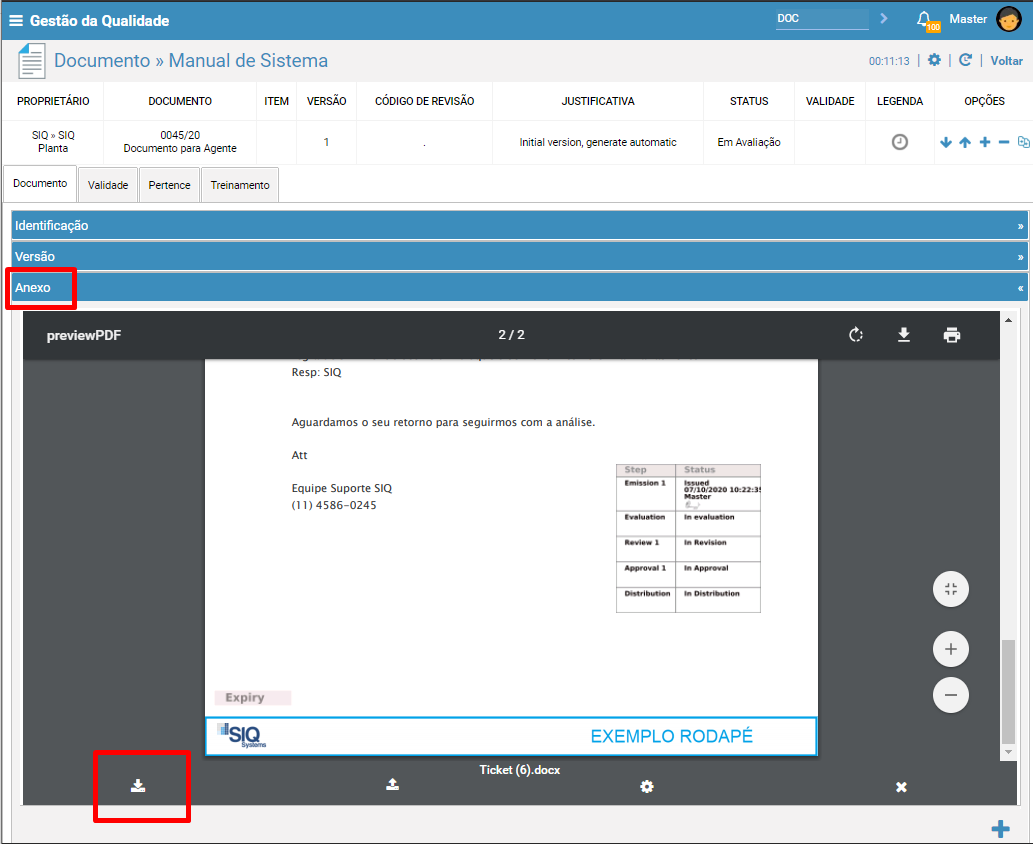
Task: Click the up arrow in Opções
Action: coord(965,142)
